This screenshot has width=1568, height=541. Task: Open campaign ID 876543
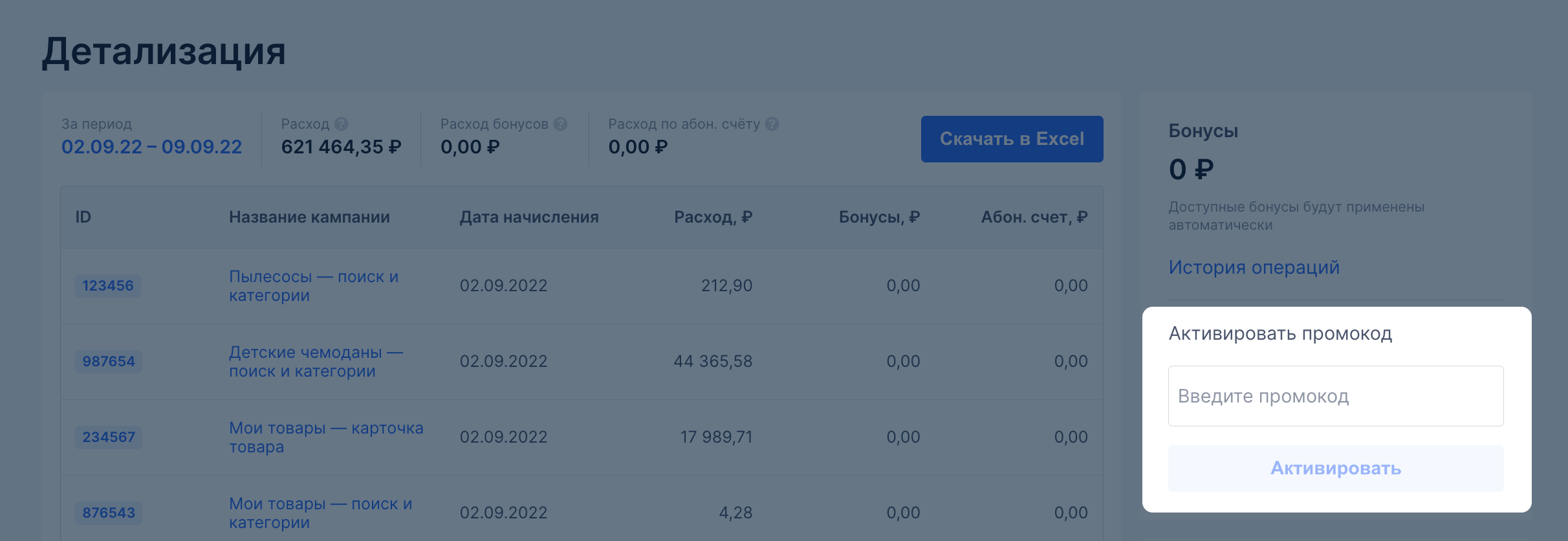pyautogui.click(x=109, y=513)
